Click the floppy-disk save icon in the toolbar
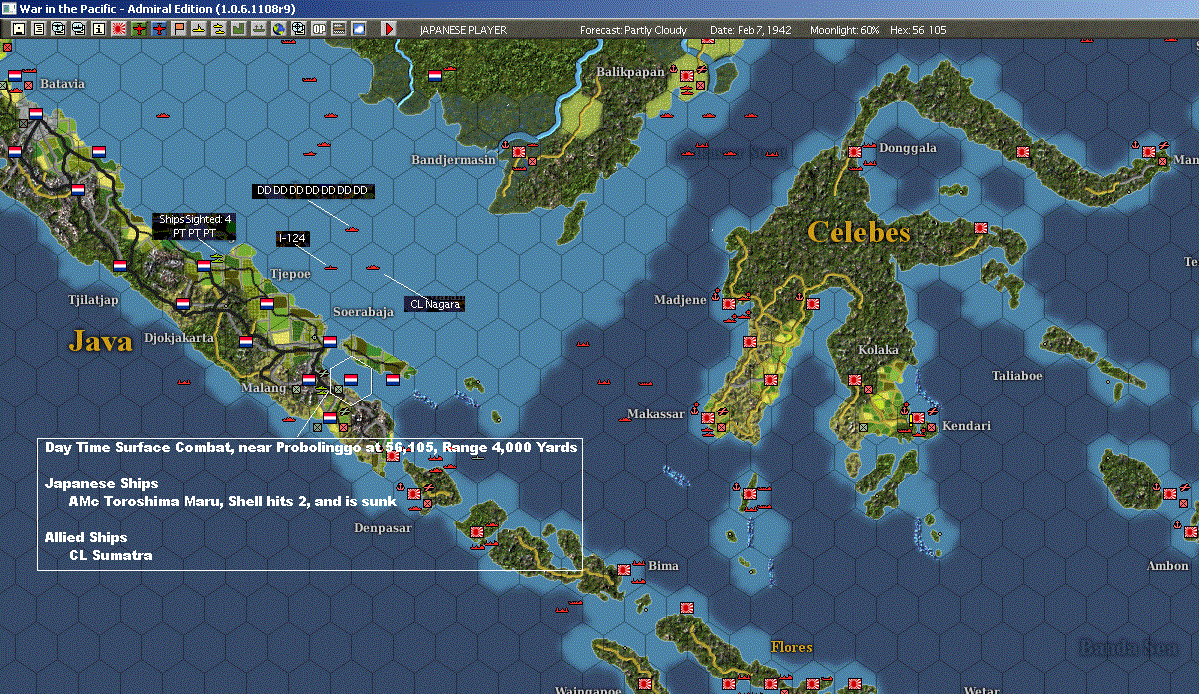This screenshot has width=1199, height=694. click(x=19, y=29)
